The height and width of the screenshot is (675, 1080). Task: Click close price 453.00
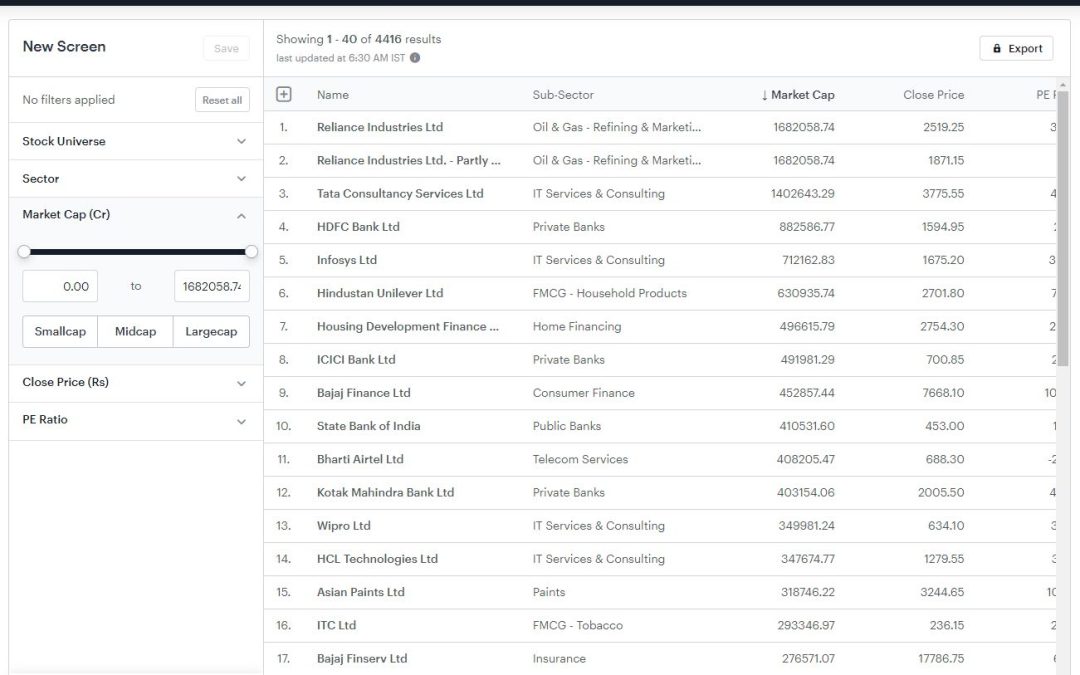944,426
